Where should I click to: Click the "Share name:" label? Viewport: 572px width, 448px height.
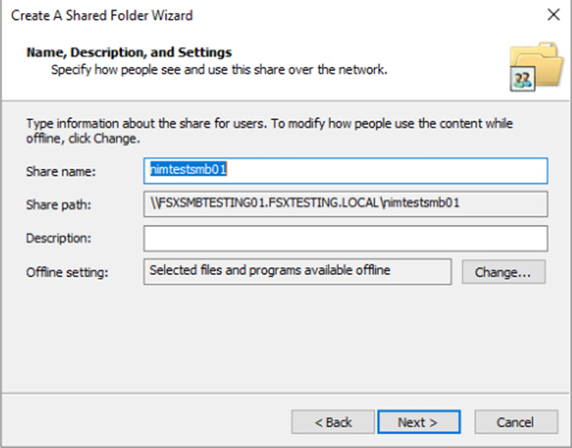61,171
